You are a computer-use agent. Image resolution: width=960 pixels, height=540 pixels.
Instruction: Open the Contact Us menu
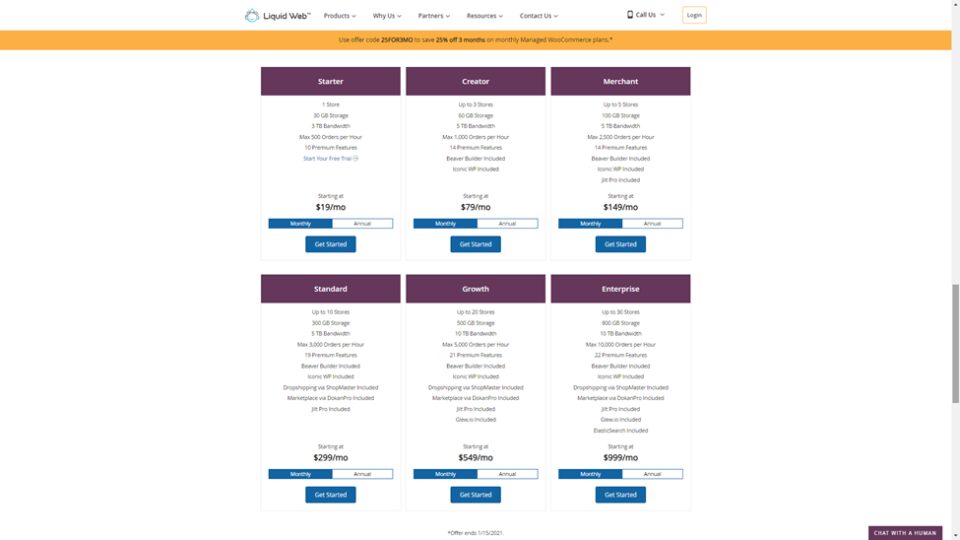pos(539,16)
